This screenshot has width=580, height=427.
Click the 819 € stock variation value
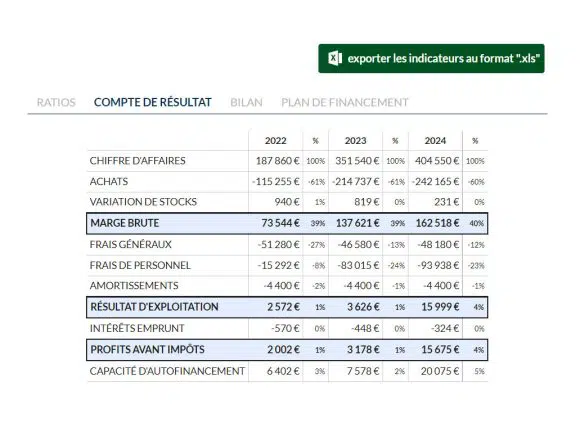tap(367, 202)
